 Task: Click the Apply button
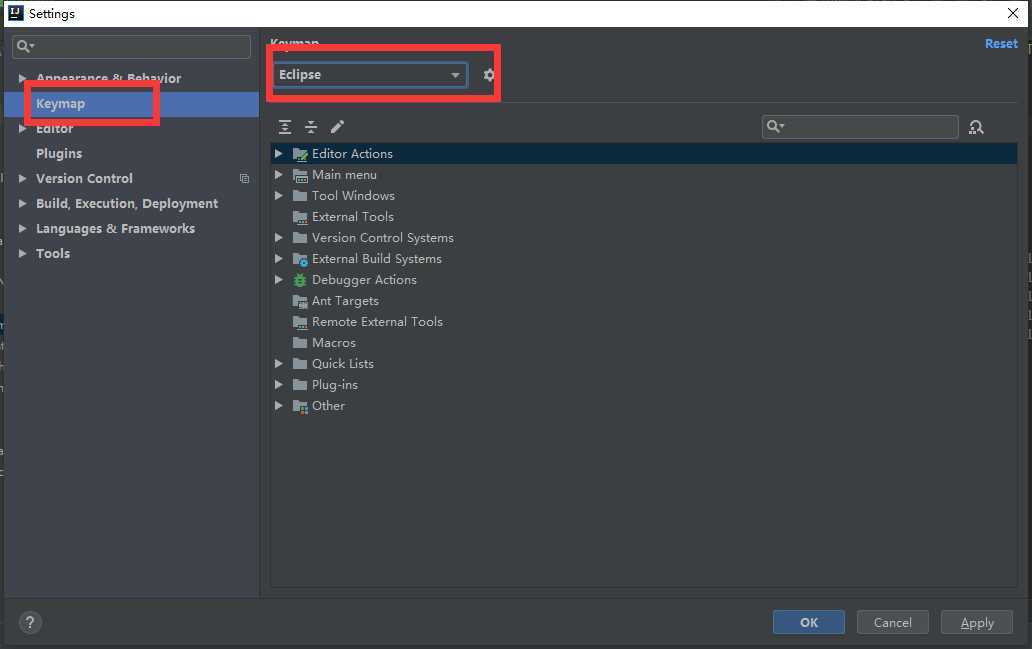tap(977, 622)
